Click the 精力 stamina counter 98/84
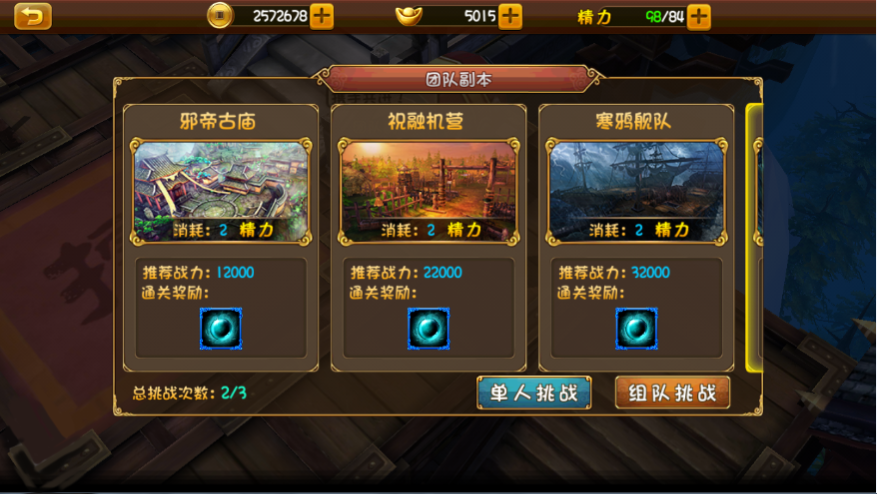Screen dimensions: 877x494 point(665,17)
